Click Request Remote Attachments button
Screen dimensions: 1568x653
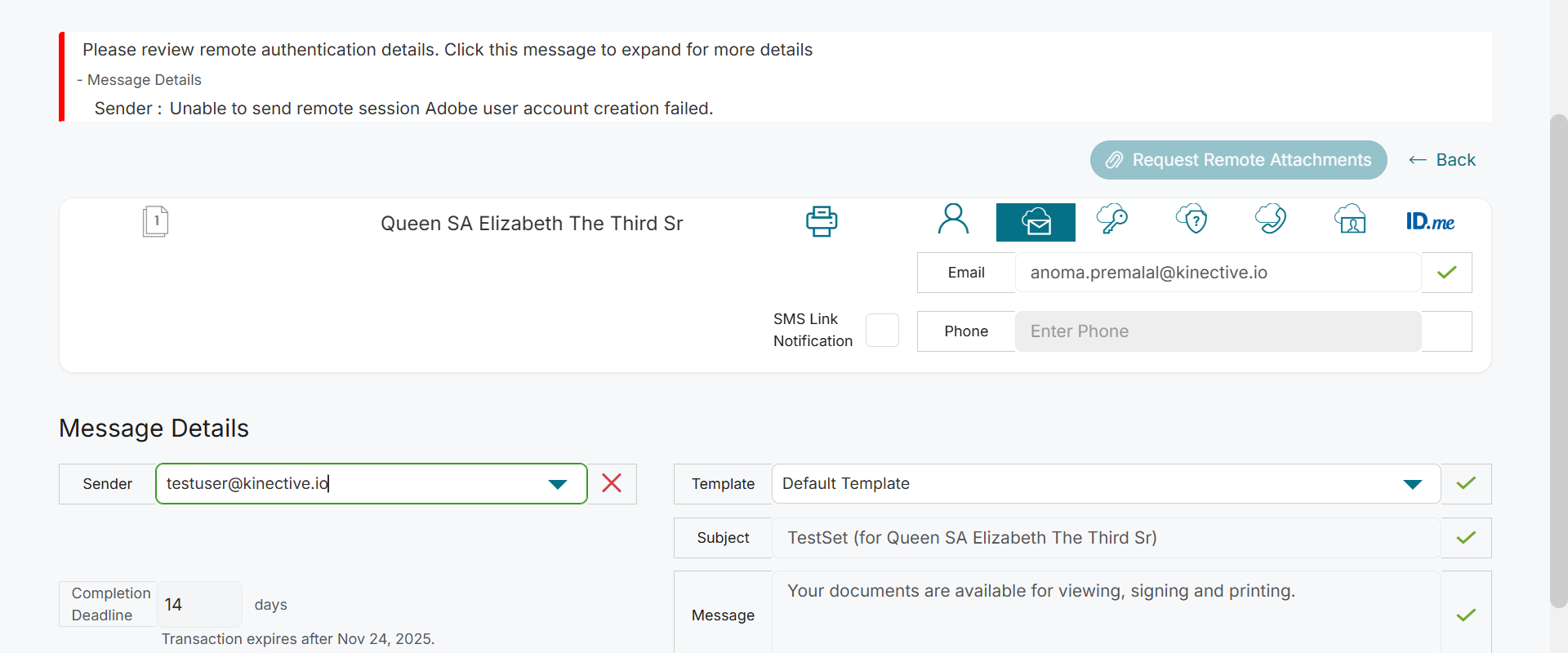[1238, 160]
